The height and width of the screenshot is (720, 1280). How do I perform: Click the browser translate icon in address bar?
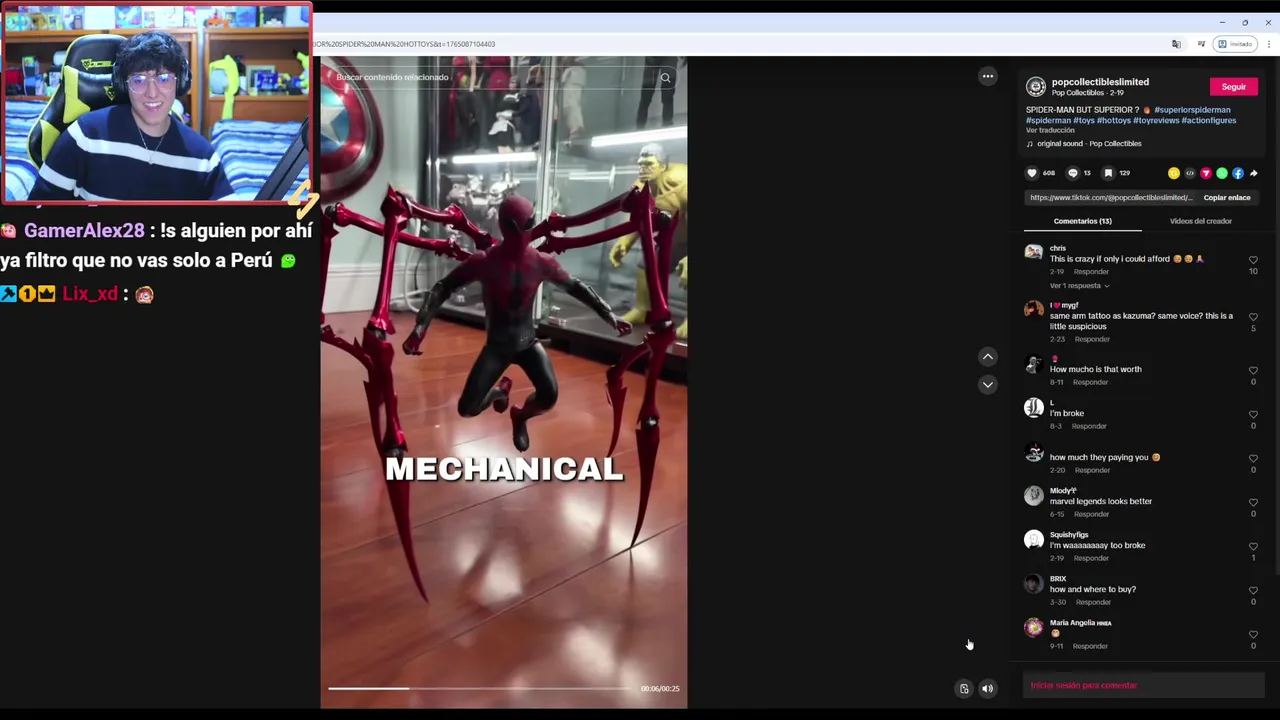(x=1176, y=44)
